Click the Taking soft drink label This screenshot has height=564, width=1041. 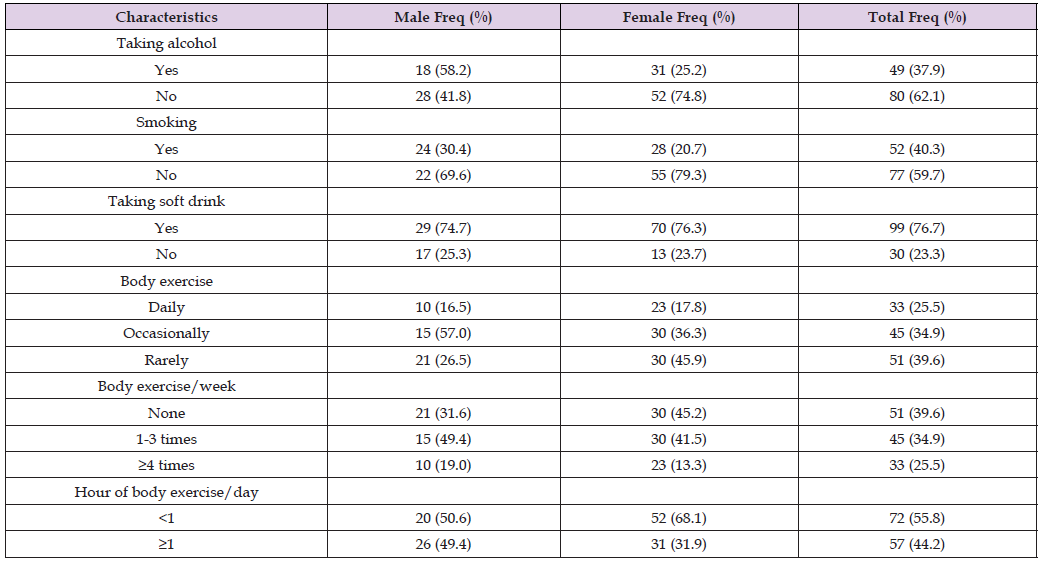point(166,201)
